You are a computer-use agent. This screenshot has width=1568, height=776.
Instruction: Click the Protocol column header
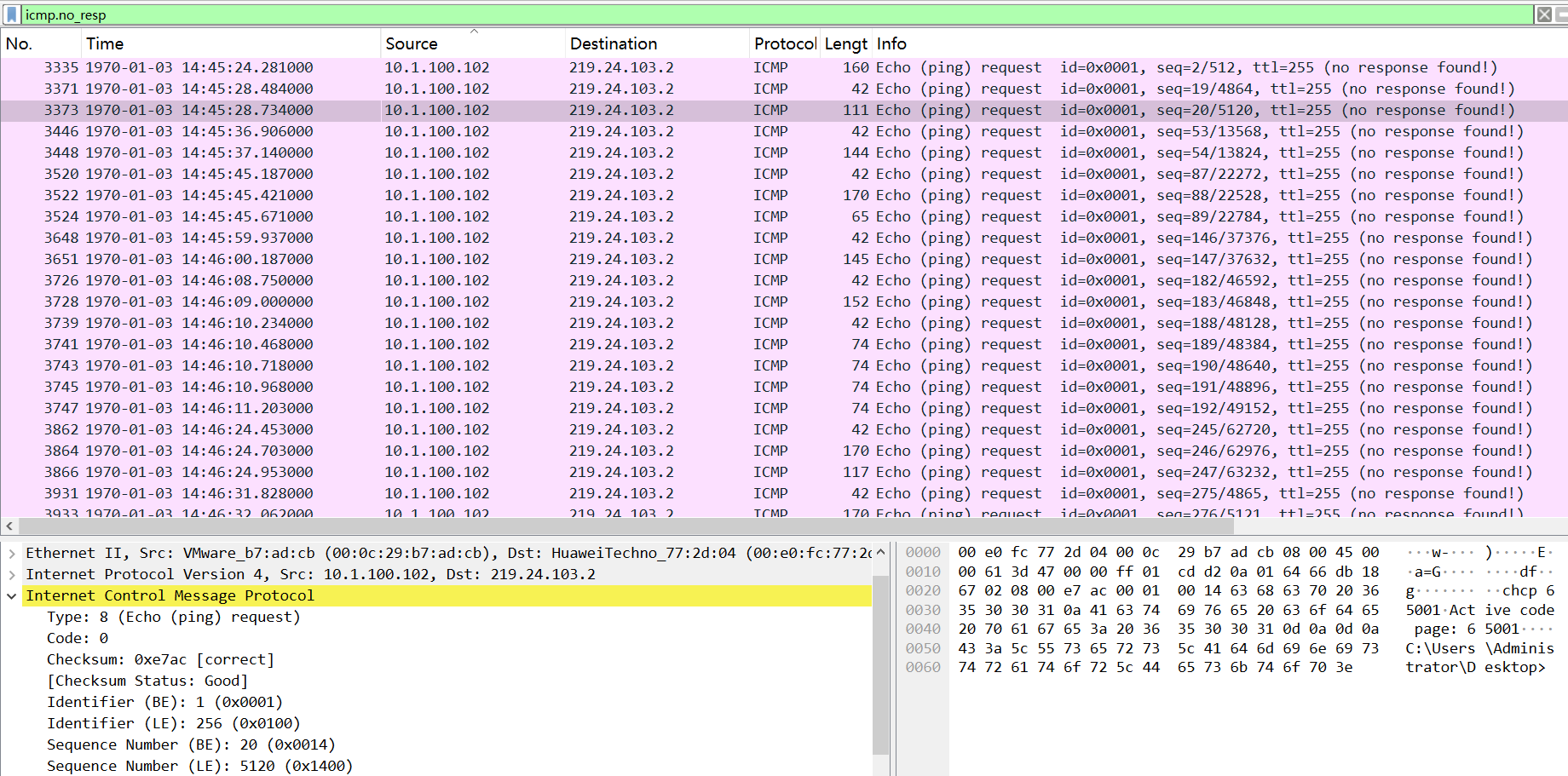coord(784,43)
